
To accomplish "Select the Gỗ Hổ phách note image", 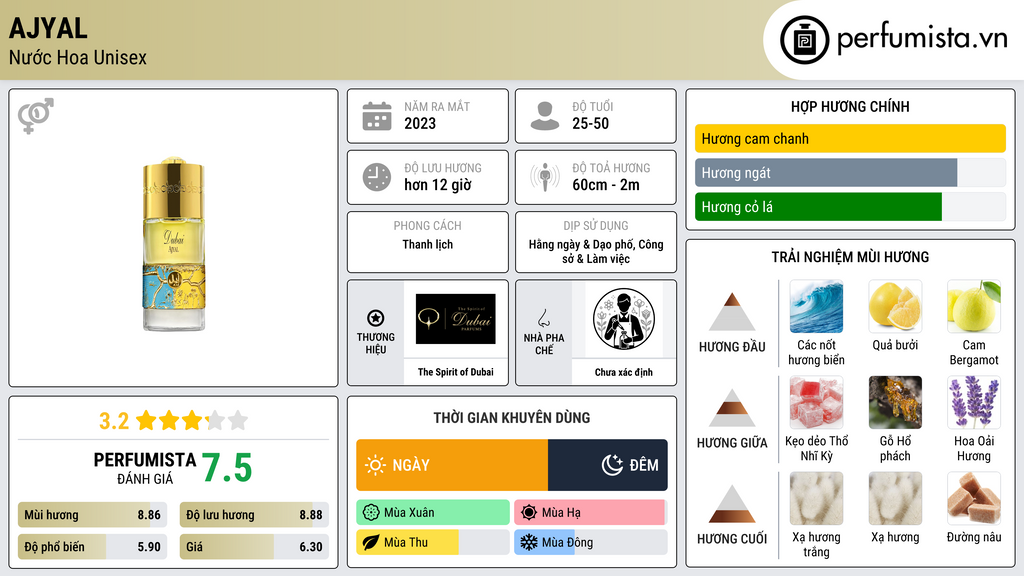I will coord(895,403).
